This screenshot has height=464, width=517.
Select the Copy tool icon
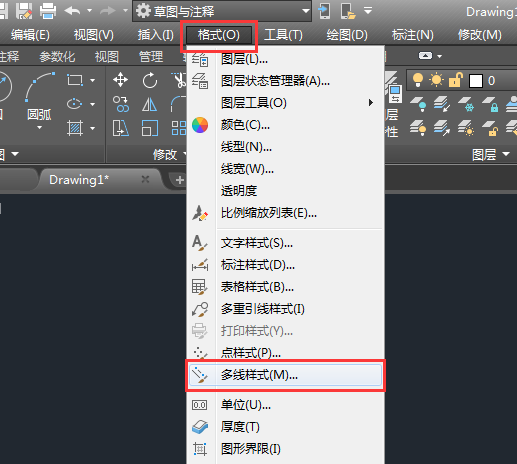point(120,104)
